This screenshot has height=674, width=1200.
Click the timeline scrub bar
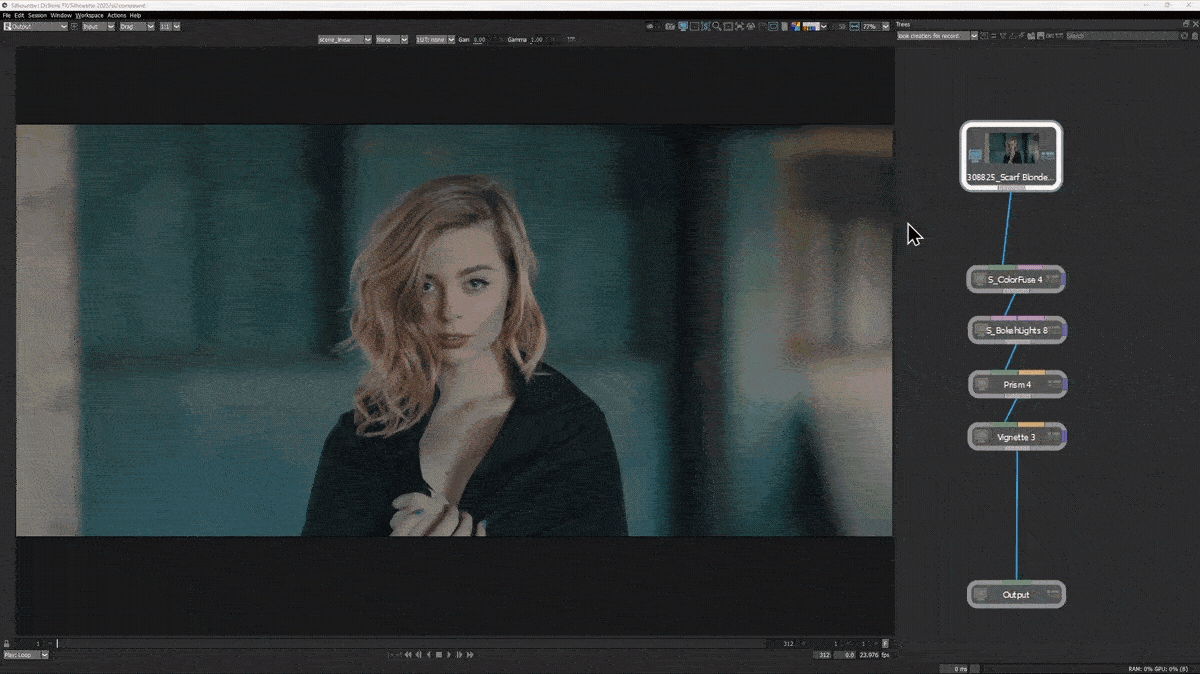[x=400, y=643]
